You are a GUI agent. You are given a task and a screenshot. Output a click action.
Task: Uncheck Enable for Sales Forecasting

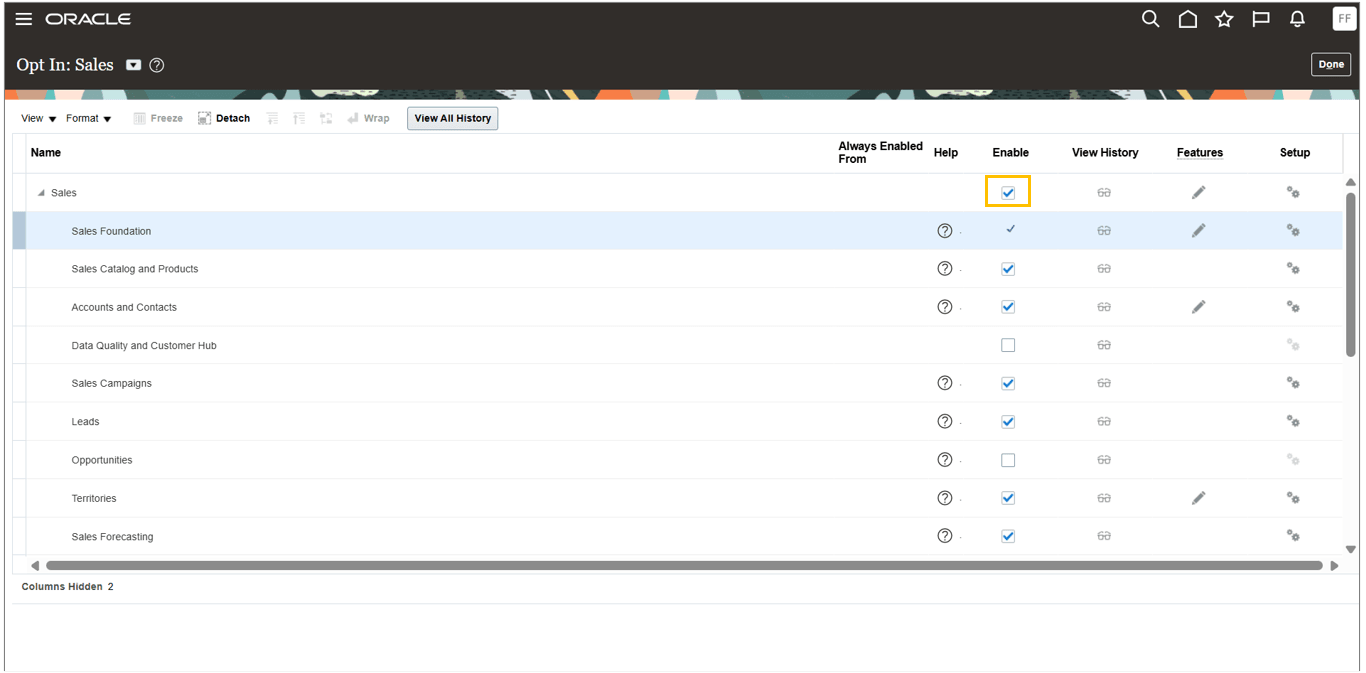pyautogui.click(x=1008, y=536)
